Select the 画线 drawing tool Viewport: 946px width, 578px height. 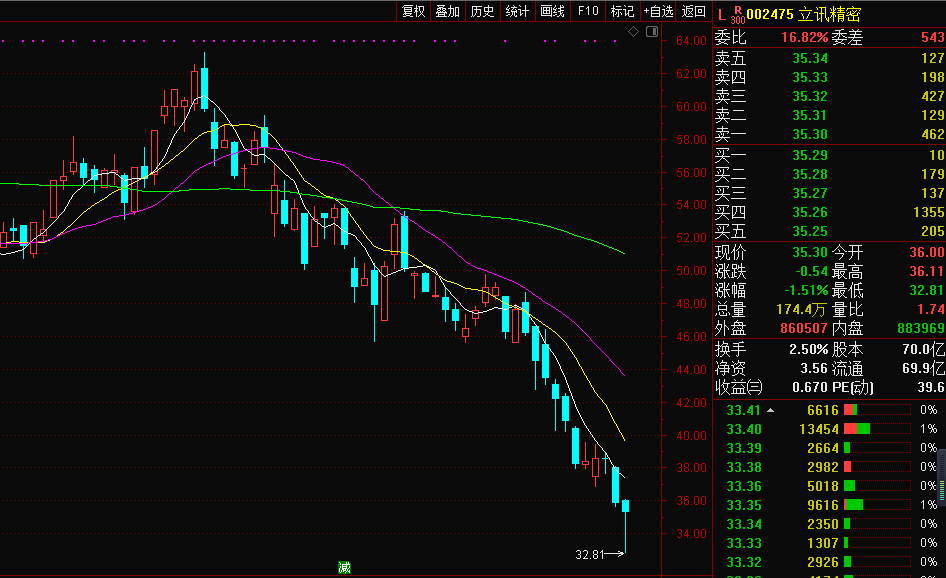point(552,11)
